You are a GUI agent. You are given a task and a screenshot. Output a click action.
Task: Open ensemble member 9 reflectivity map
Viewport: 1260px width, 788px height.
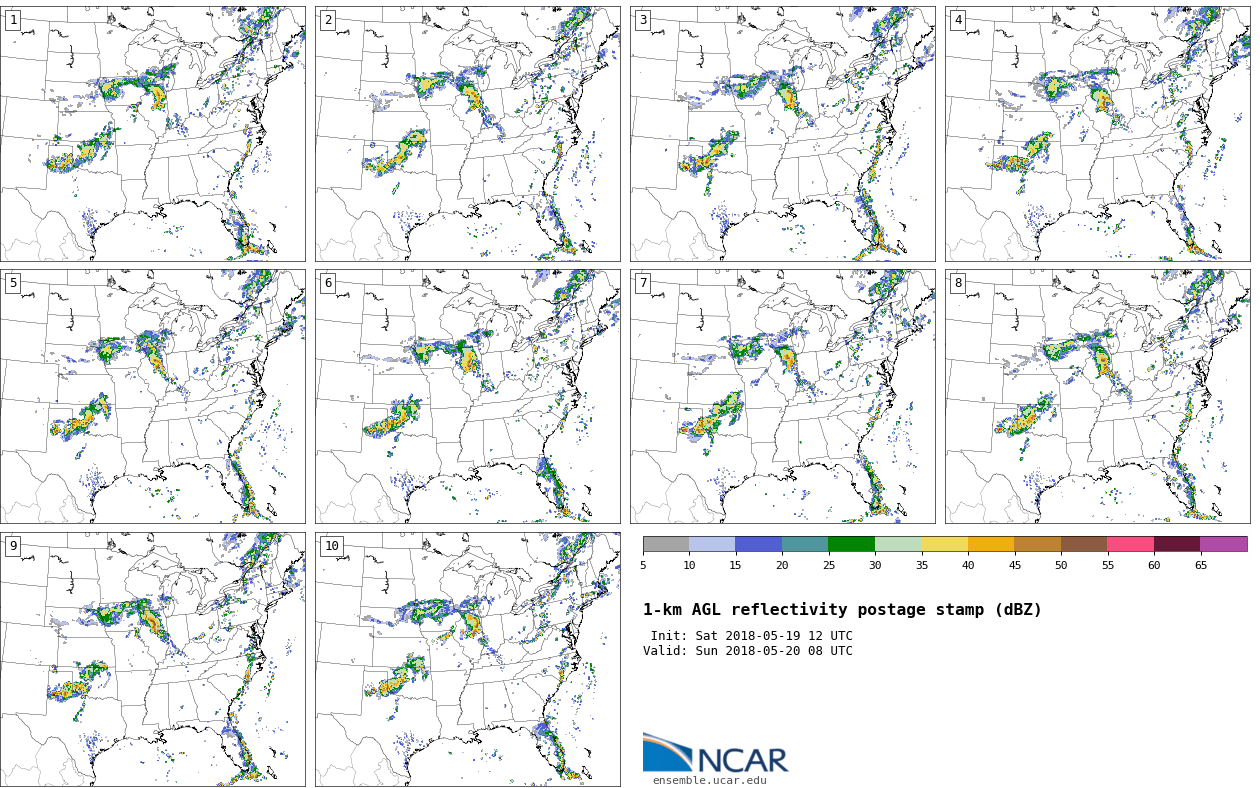[152, 659]
